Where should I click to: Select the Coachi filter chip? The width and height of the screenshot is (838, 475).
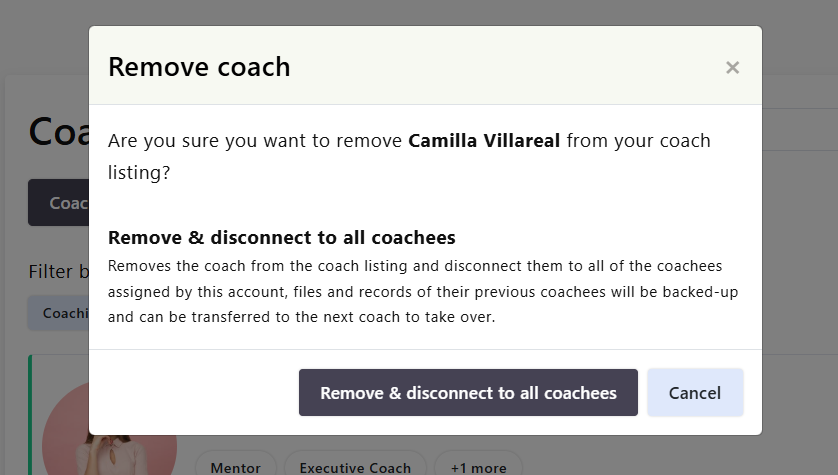point(60,313)
